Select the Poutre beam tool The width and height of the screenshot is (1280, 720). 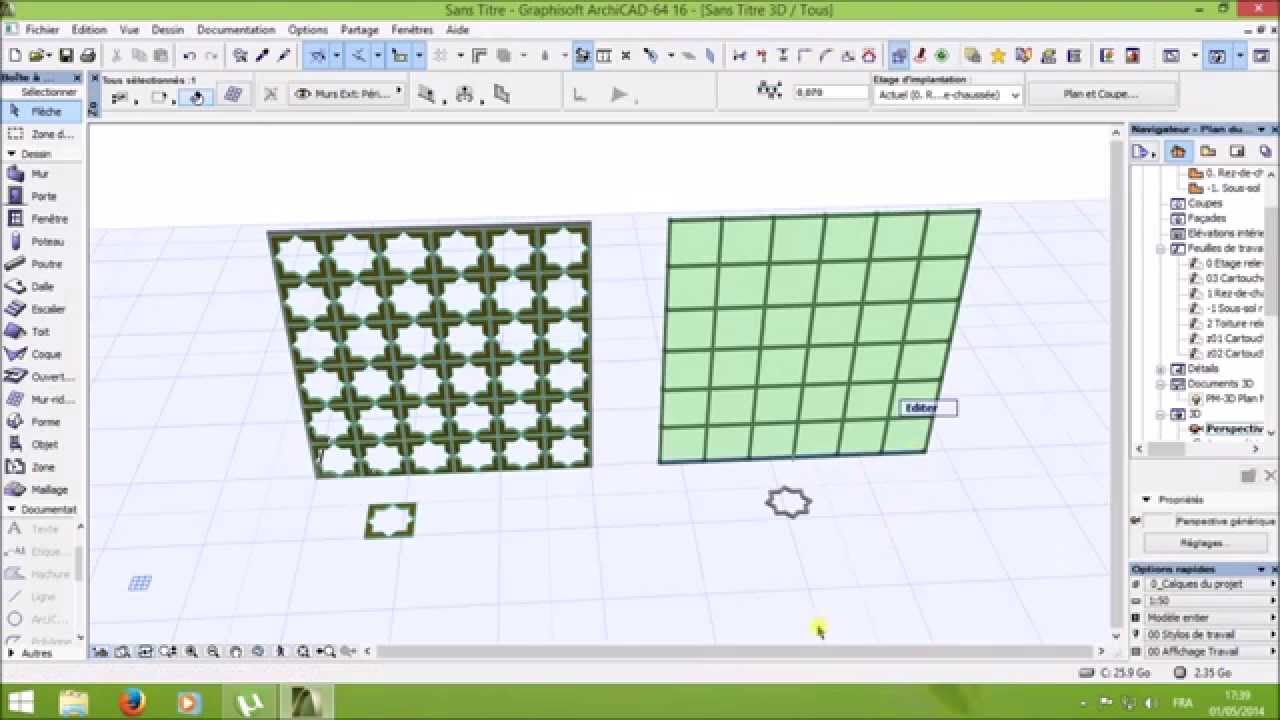point(40,264)
